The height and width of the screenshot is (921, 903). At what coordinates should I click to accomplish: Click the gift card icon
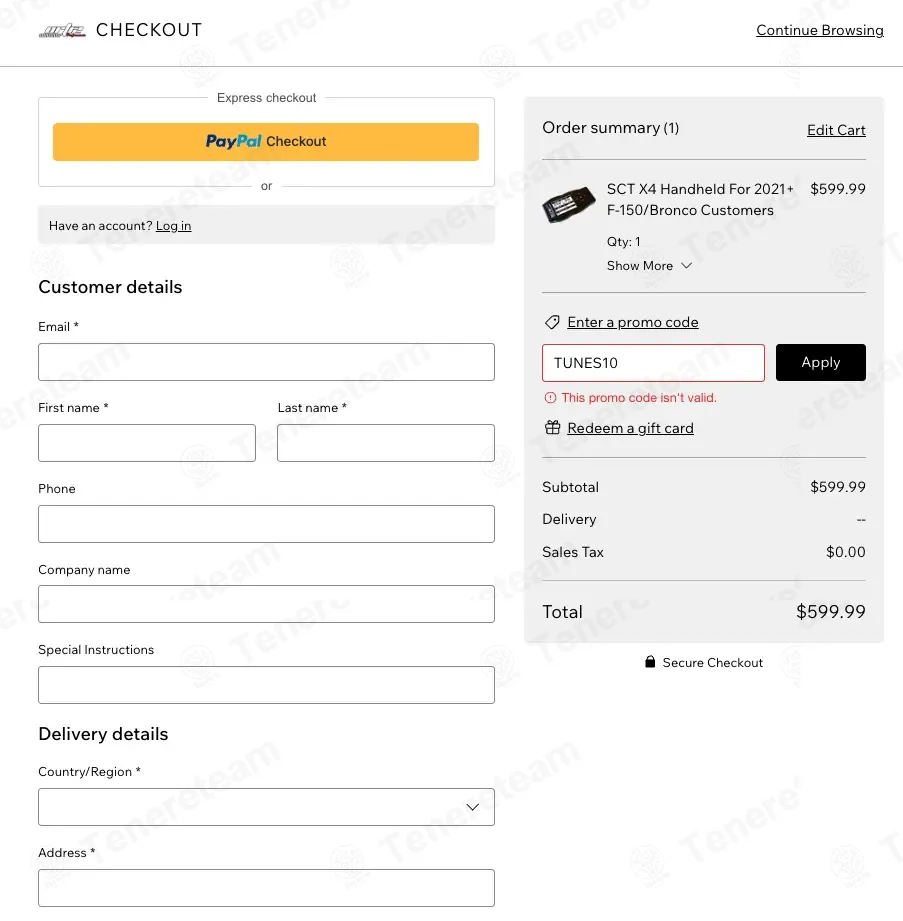(552, 428)
